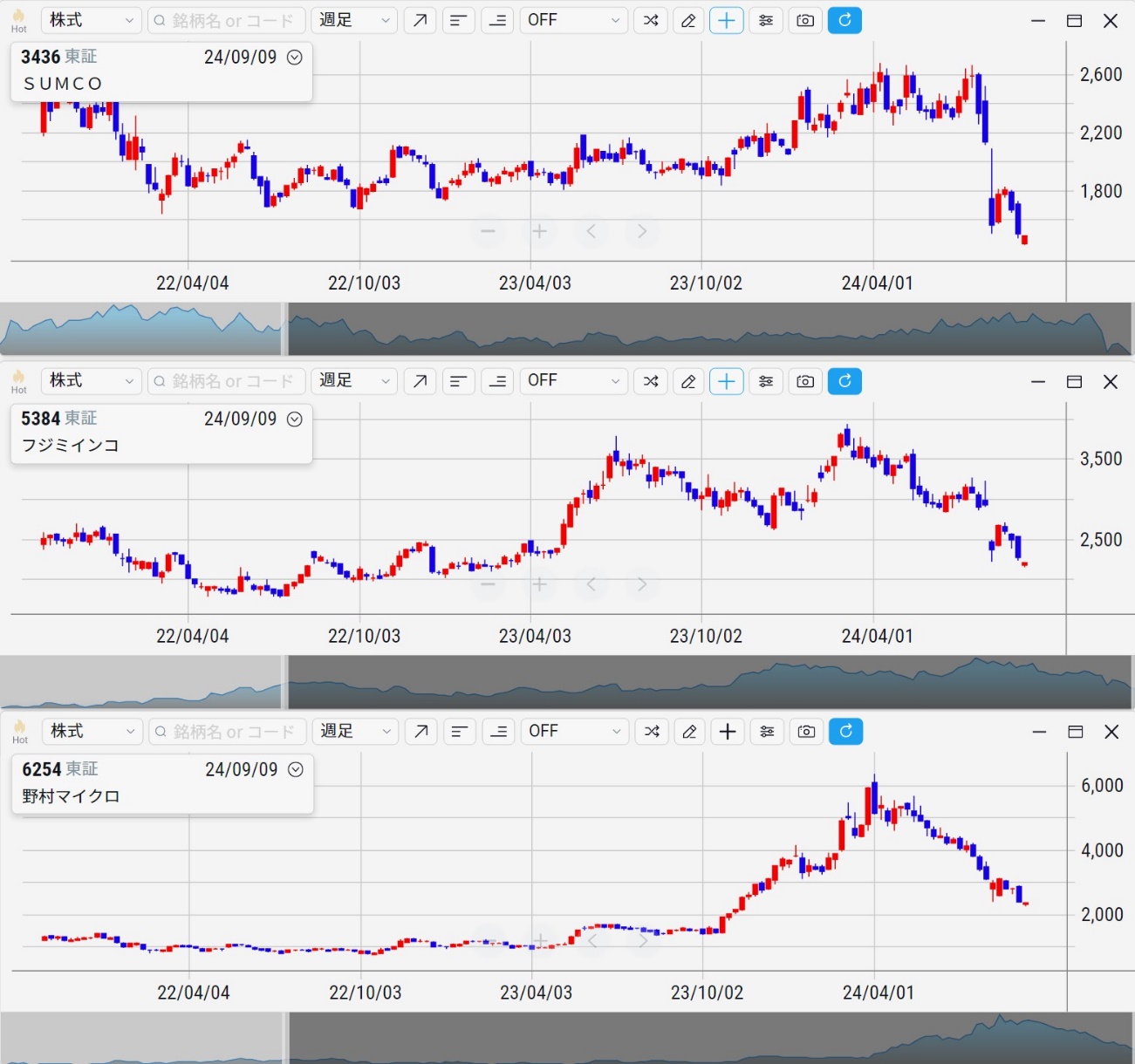Take a camera snapshot of the フジミインコ chart

[805, 381]
